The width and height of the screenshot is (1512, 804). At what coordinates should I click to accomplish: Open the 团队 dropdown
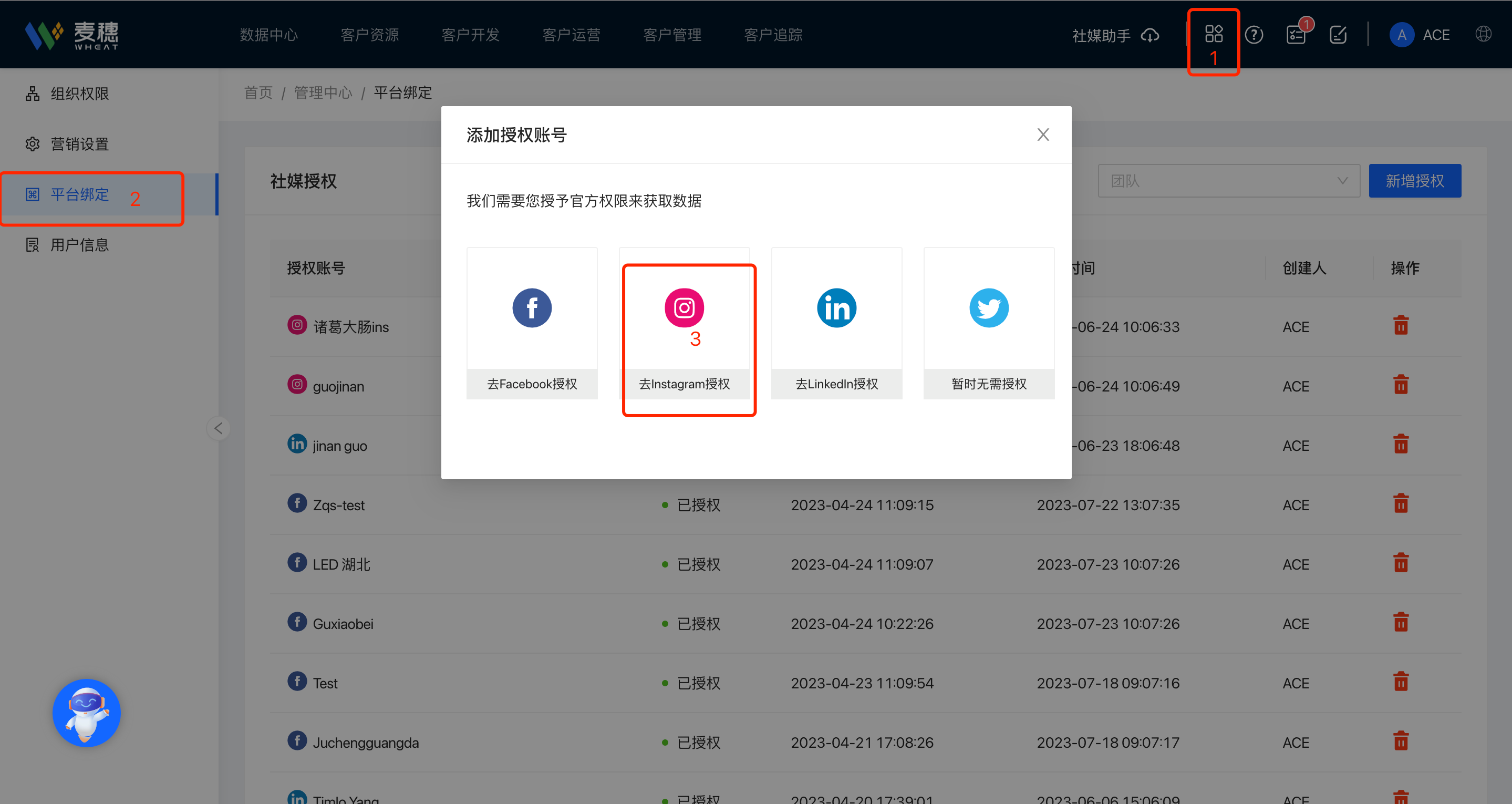coord(1228,181)
